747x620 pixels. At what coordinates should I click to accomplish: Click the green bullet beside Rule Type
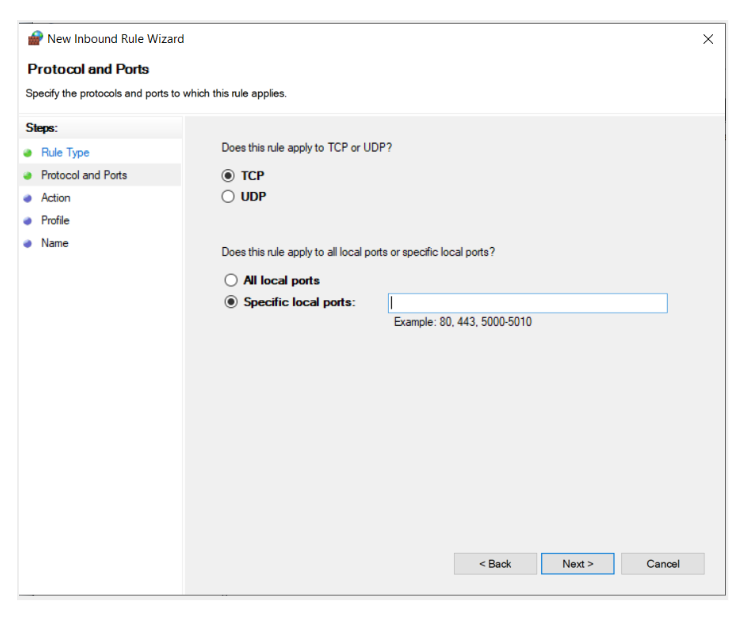point(28,153)
